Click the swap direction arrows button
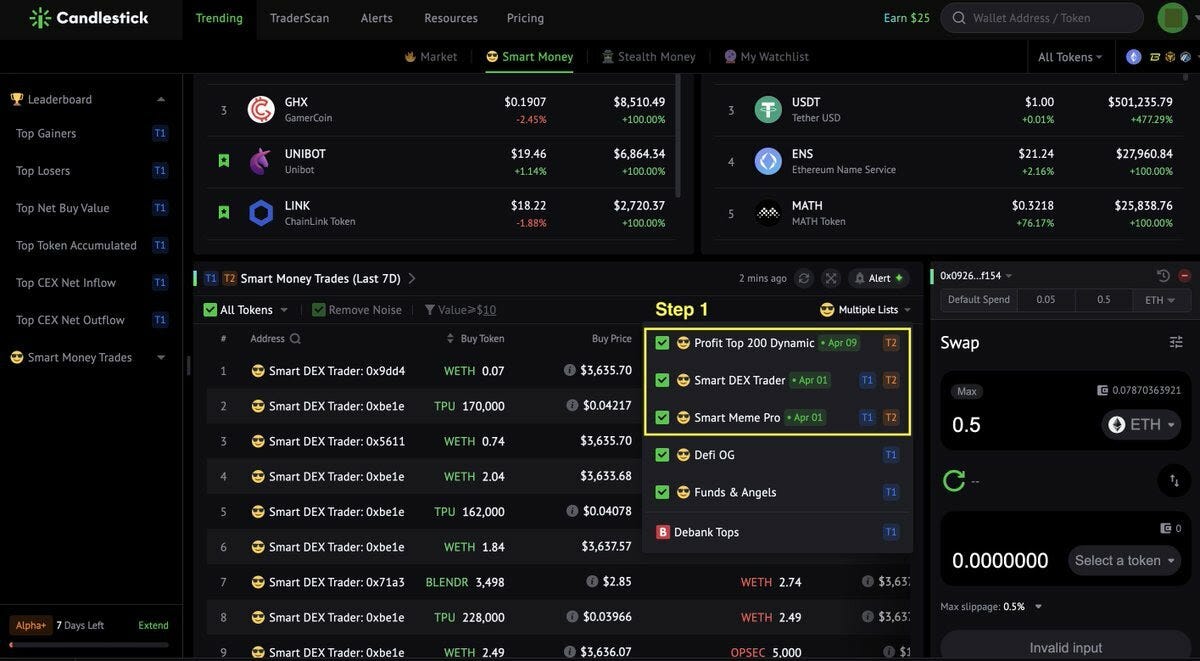This screenshot has width=1200, height=661. pos(1174,481)
